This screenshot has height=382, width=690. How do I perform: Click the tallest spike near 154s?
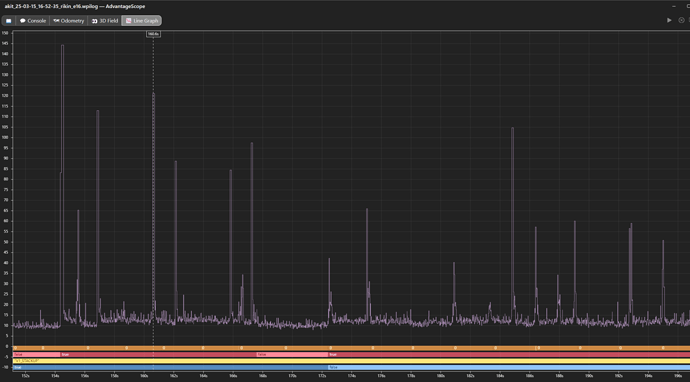pos(62,45)
